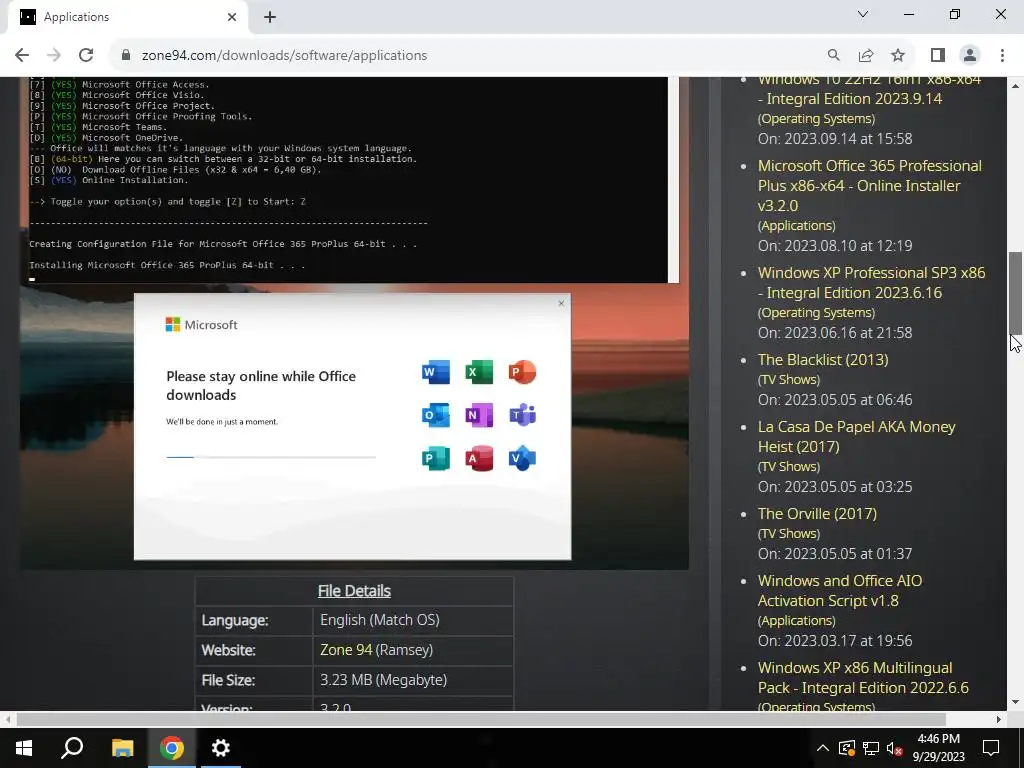Switch to Chrome in the taskbar
The width and height of the screenshot is (1024, 768).
pyautogui.click(x=172, y=748)
